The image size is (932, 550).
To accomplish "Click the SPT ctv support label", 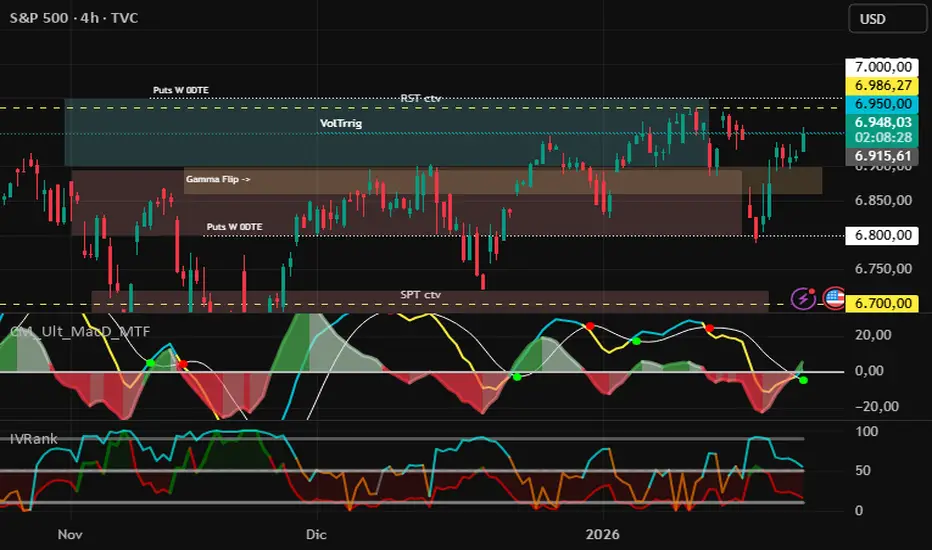I will coord(420,295).
